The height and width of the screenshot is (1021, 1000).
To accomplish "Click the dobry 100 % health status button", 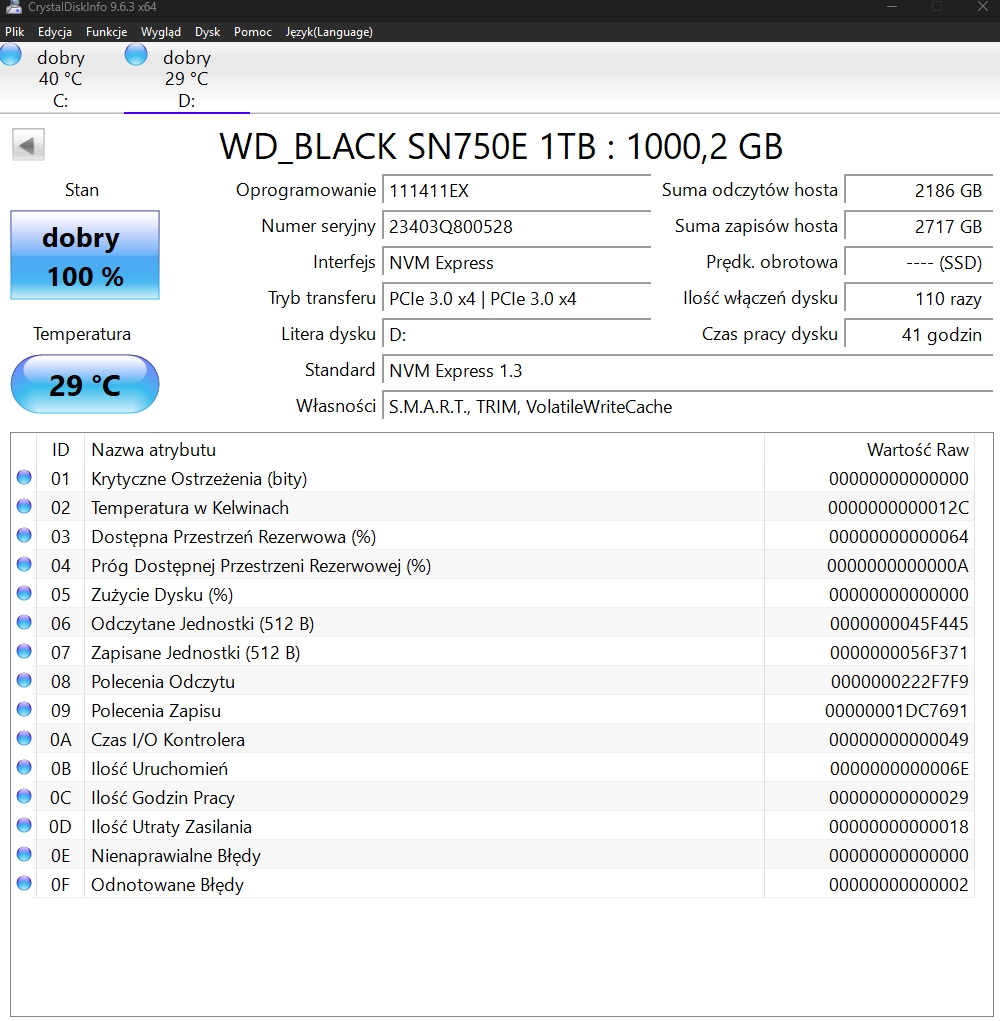I will [x=85, y=256].
